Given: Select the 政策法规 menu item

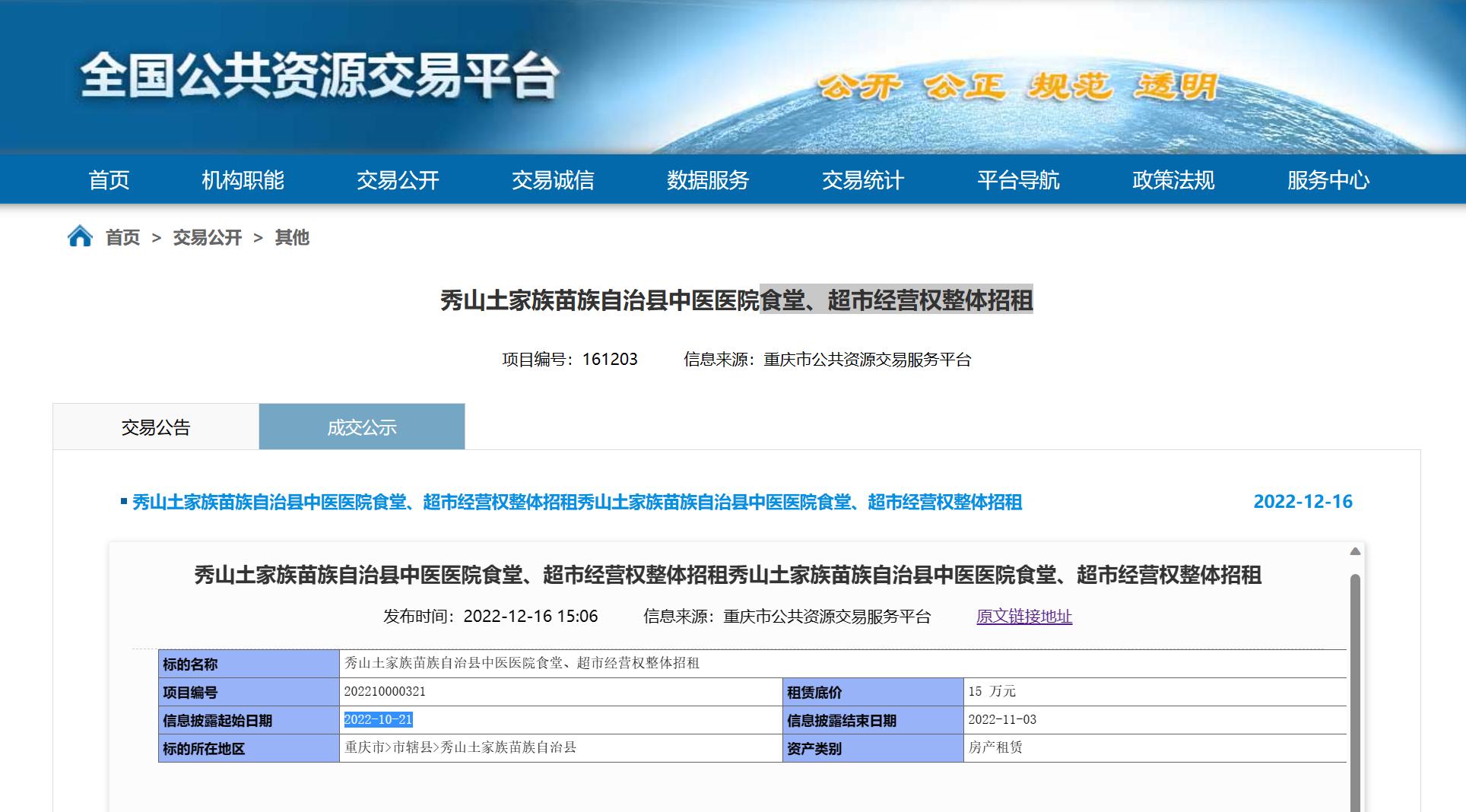Looking at the screenshot, I should [1173, 180].
